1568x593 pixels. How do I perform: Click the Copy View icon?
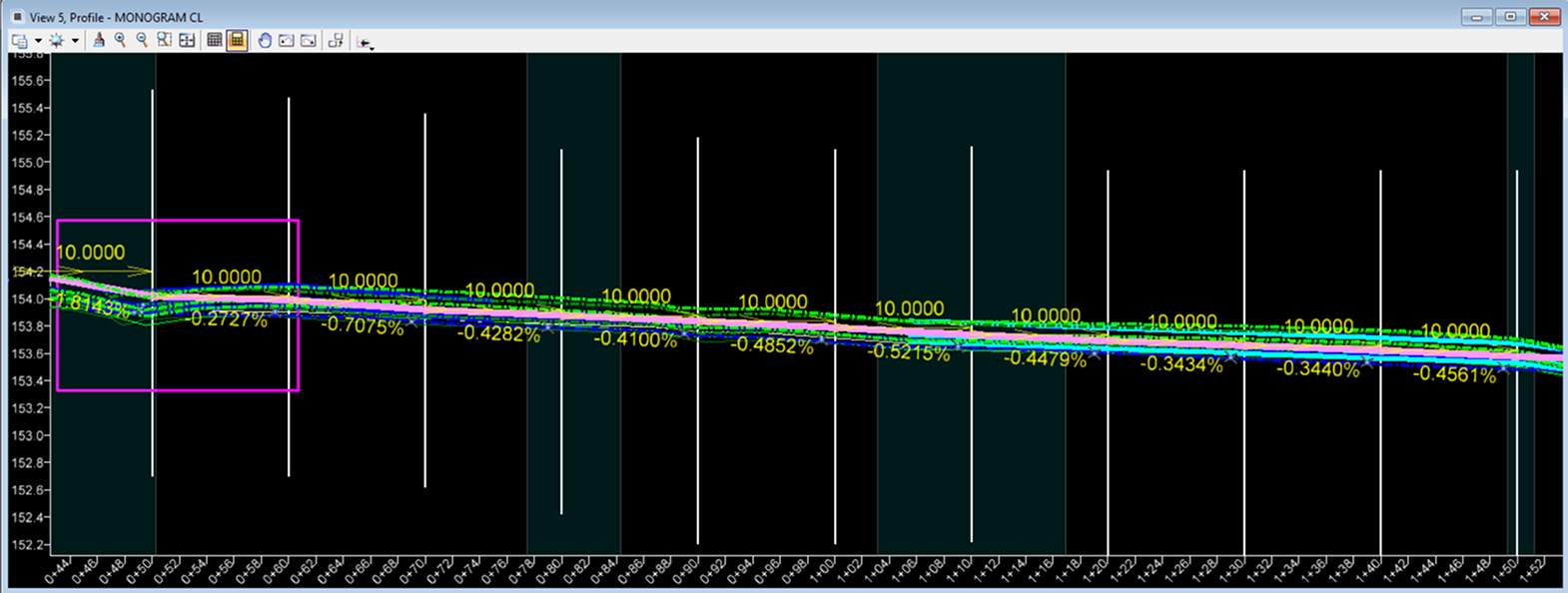(336, 41)
